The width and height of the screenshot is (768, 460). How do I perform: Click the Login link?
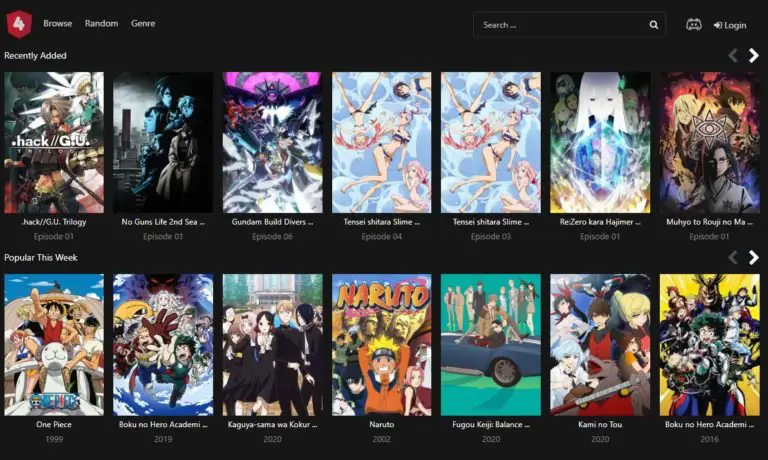click(730, 25)
